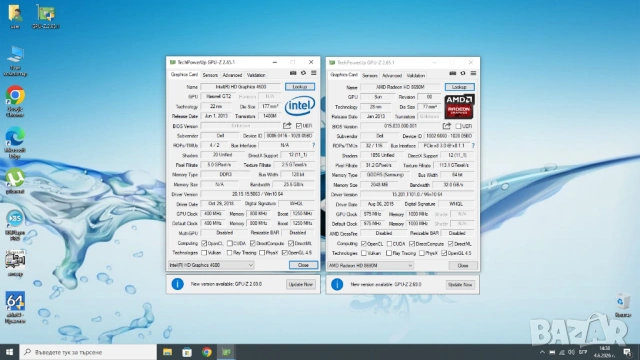640x360 pixels.
Task: Open GPU-Z desktop shortcut icon
Action: (46, 16)
